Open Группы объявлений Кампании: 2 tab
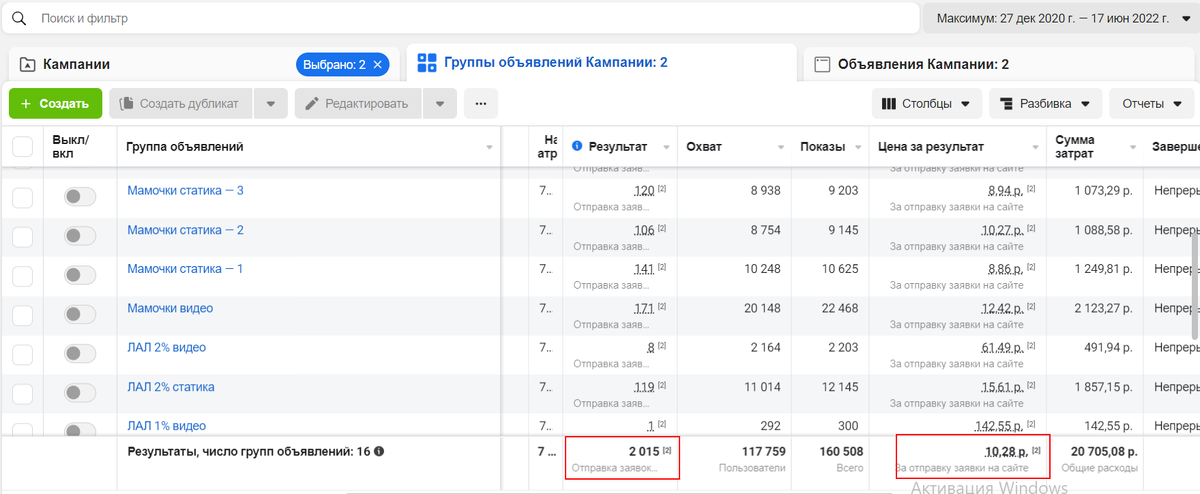Screen dimensions: 1200x494 (x=556, y=62)
